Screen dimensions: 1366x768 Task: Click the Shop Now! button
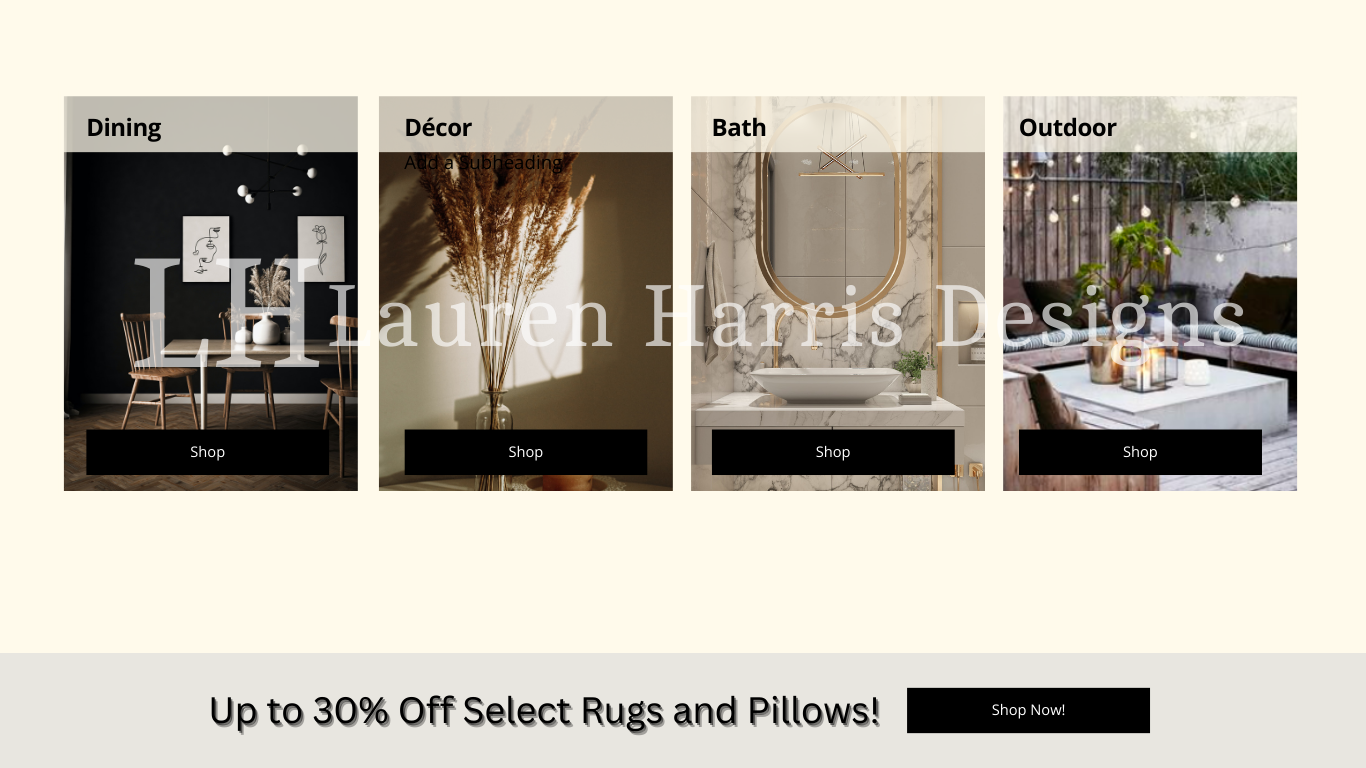pyautogui.click(x=1028, y=710)
